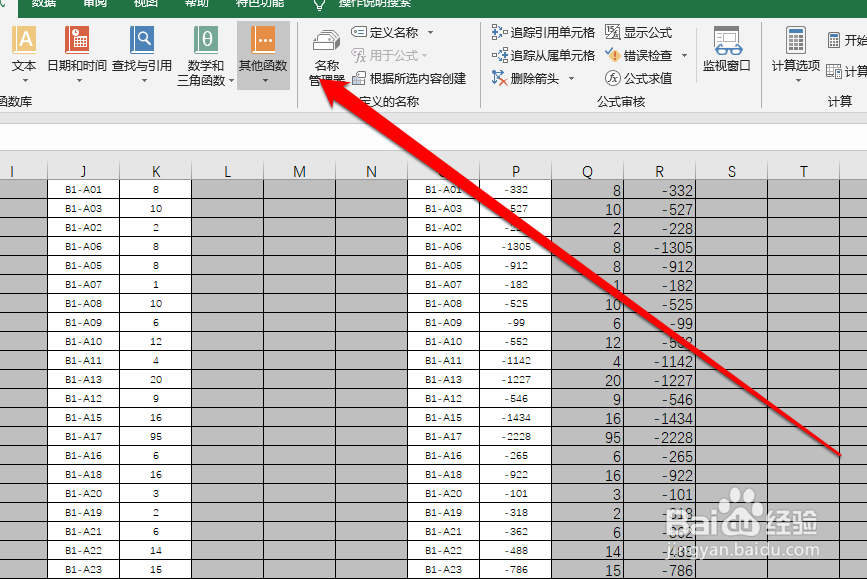Select the value 95 in column K
Screen dimensions: 867x579
tap(156, 436)
